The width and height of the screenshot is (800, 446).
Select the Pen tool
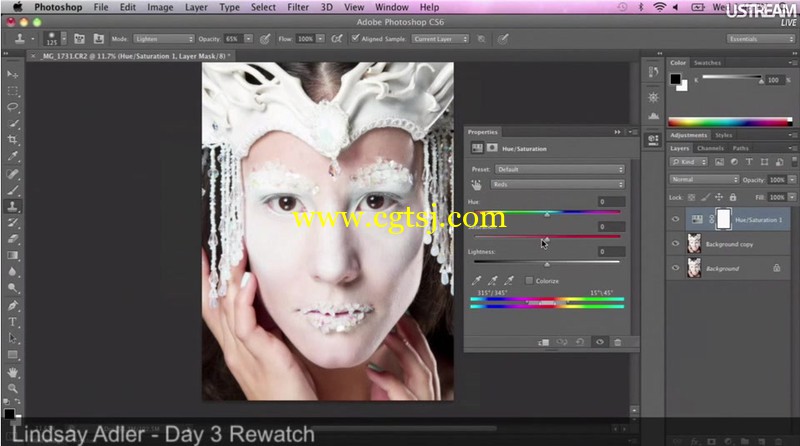(x=13, y=305)
